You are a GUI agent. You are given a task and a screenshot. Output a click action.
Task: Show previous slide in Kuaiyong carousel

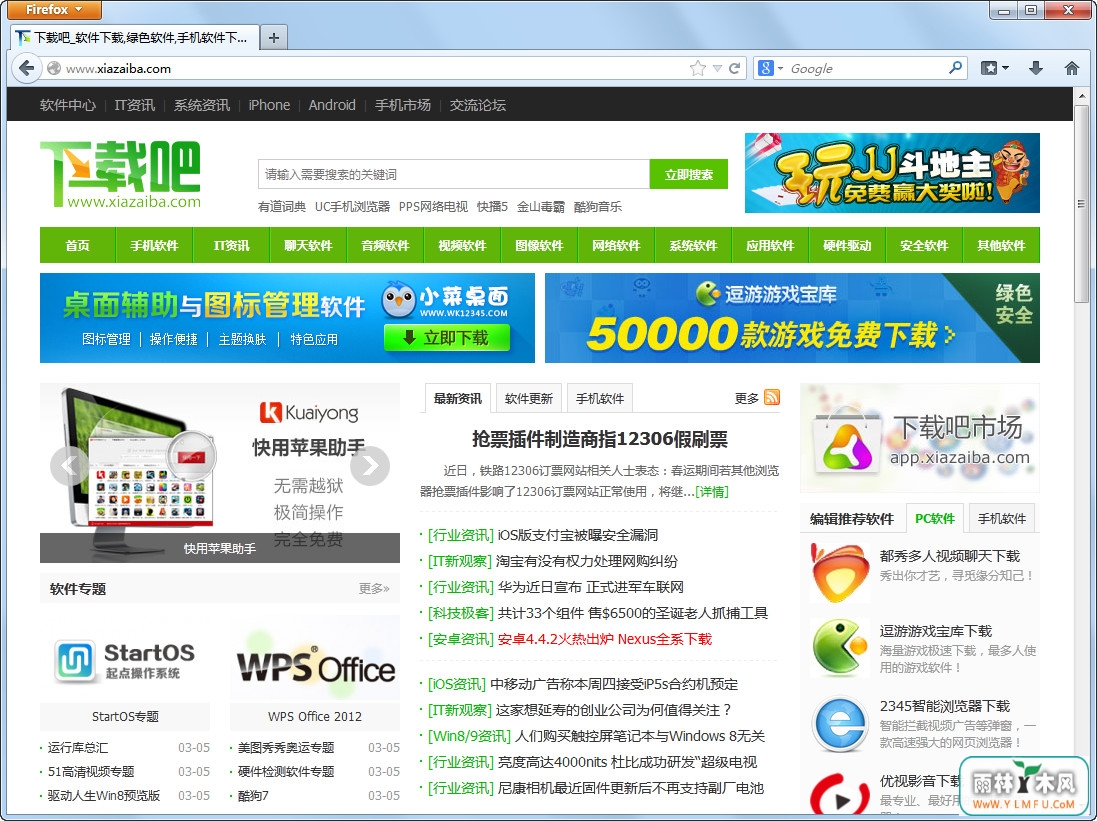(x=69, y=465)
